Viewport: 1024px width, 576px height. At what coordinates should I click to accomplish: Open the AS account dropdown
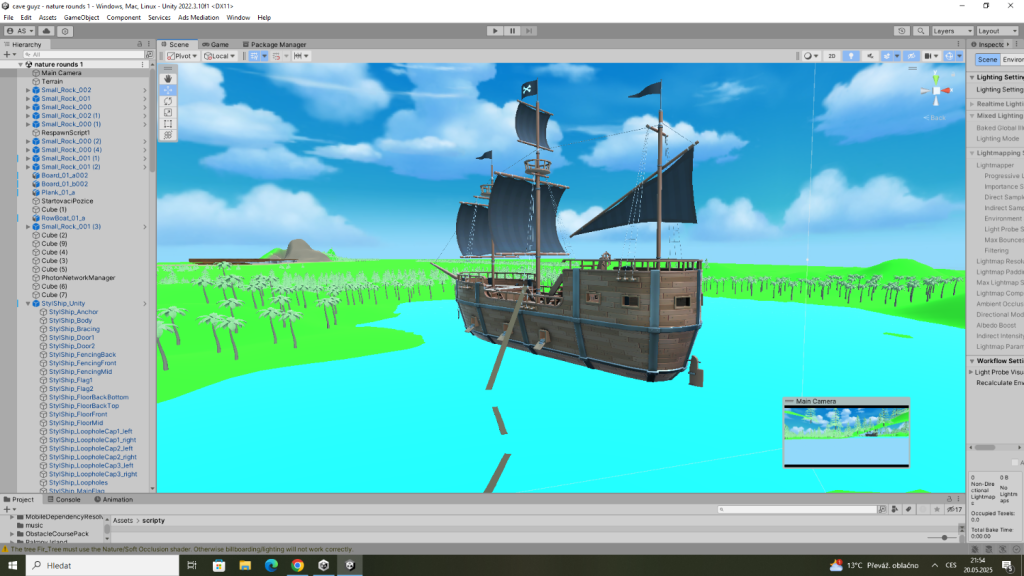pyautogui.click(x=20, y=31)
